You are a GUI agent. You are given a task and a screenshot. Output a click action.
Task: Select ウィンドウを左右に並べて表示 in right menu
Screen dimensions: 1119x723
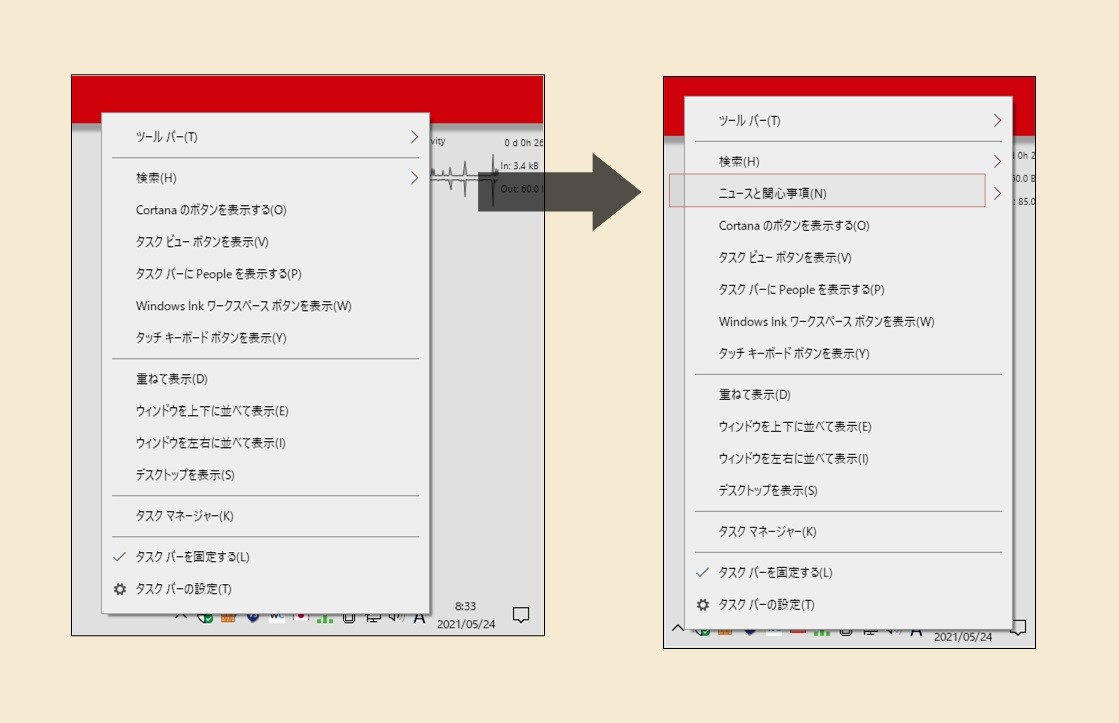click(x=849, y=459)
